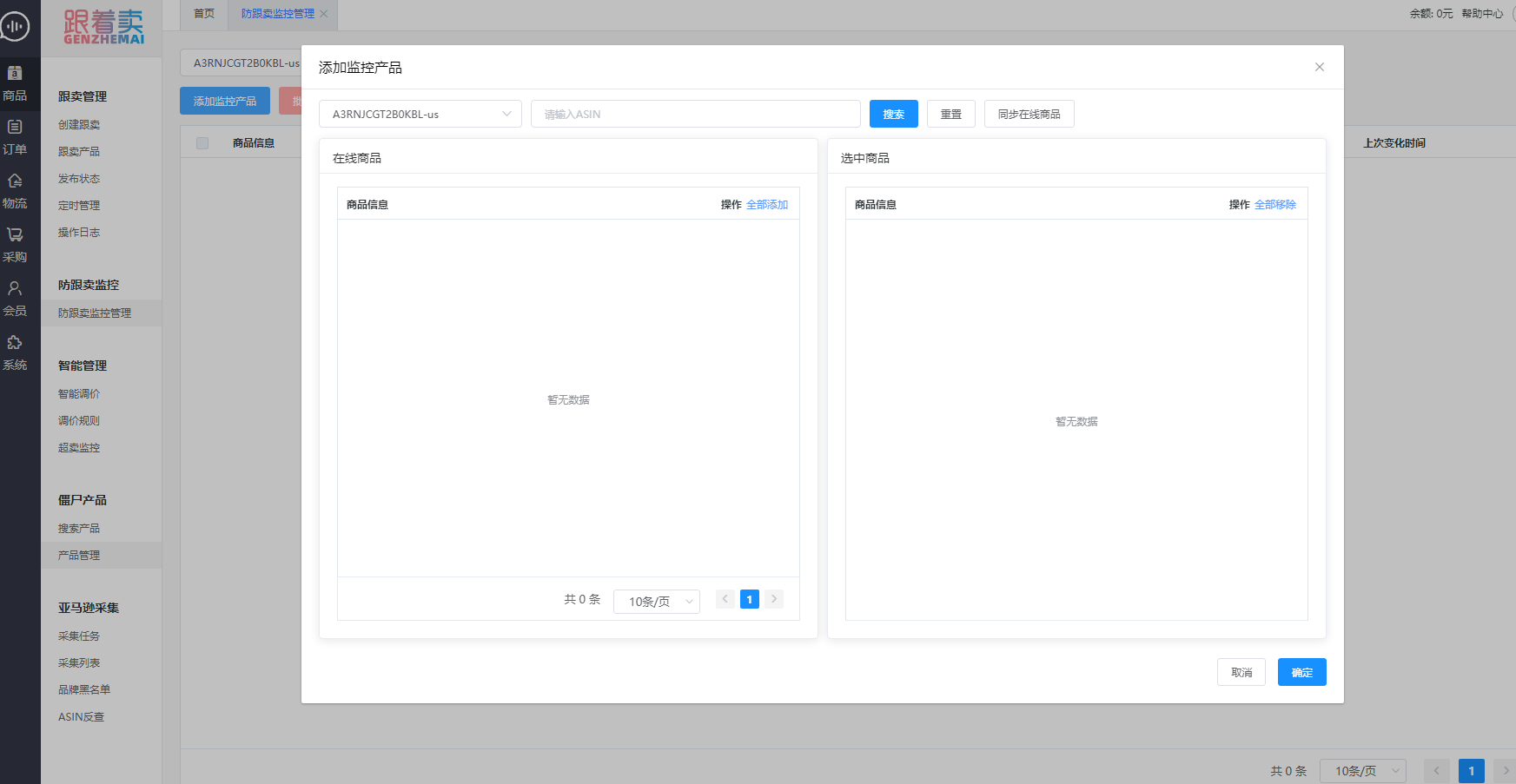Open 品牌黑名单 in the side menu

pos(84,690)
